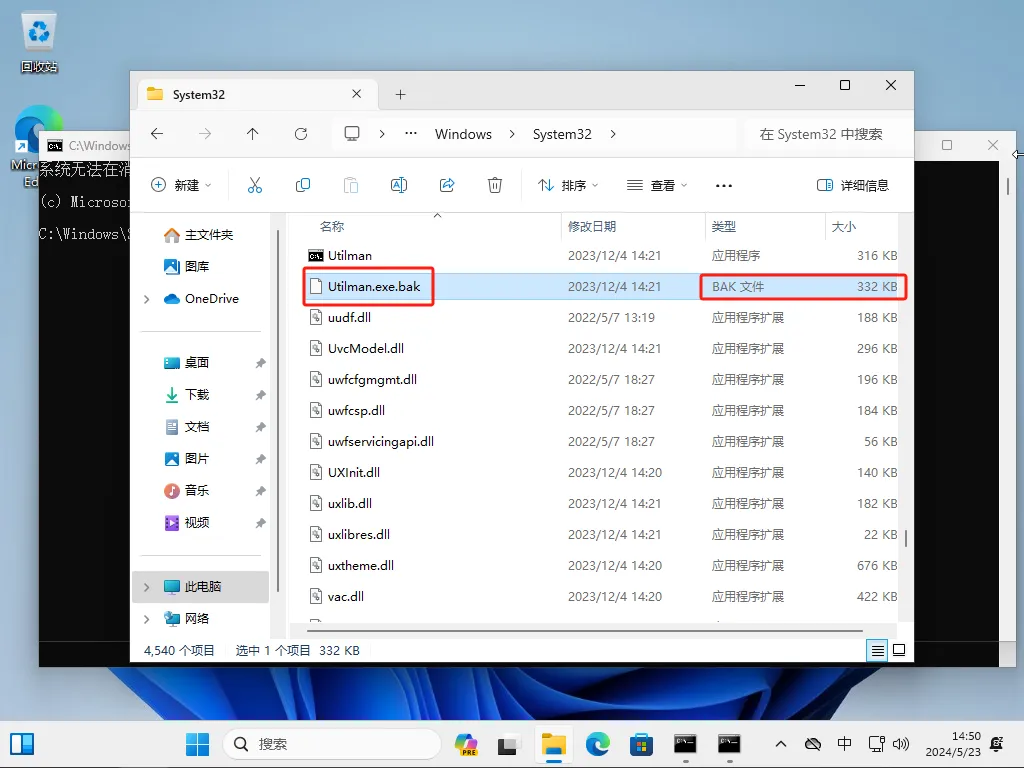Go back with the left arrow
The image size is (1024, 768).
pos(157,134)
